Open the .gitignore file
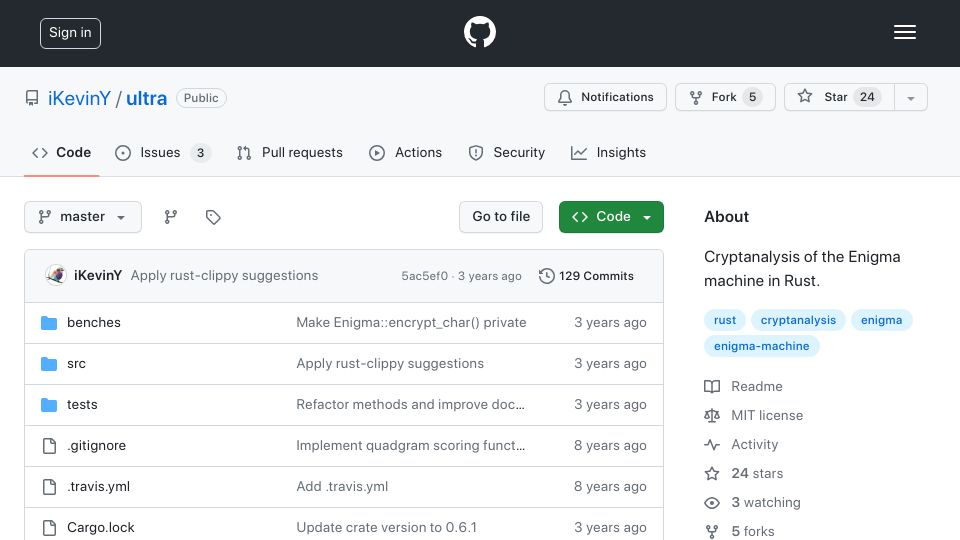The image size is (960, 540). click(96, 446)
